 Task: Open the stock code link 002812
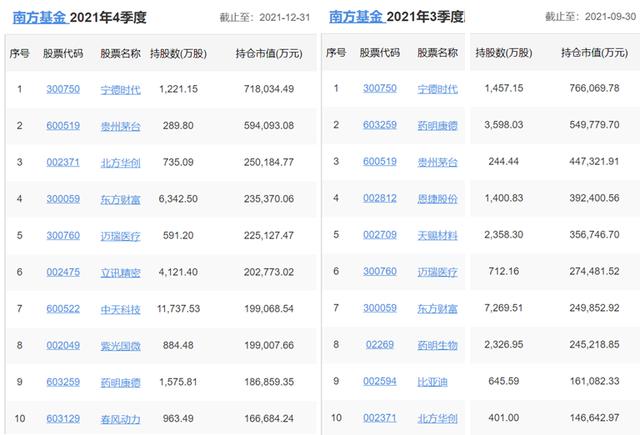380,198
